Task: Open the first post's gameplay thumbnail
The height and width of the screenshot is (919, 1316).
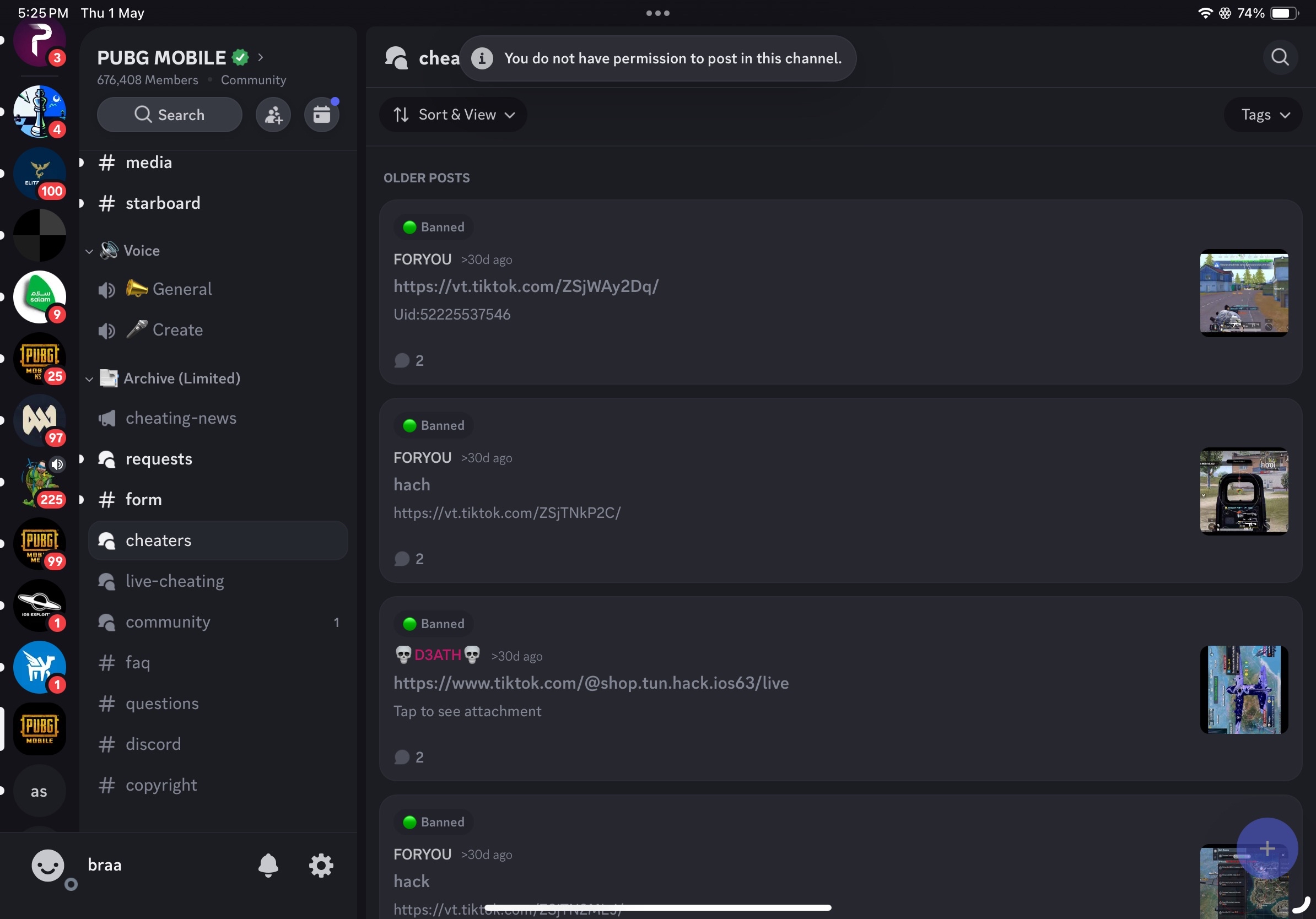Action: (1243, 293)
